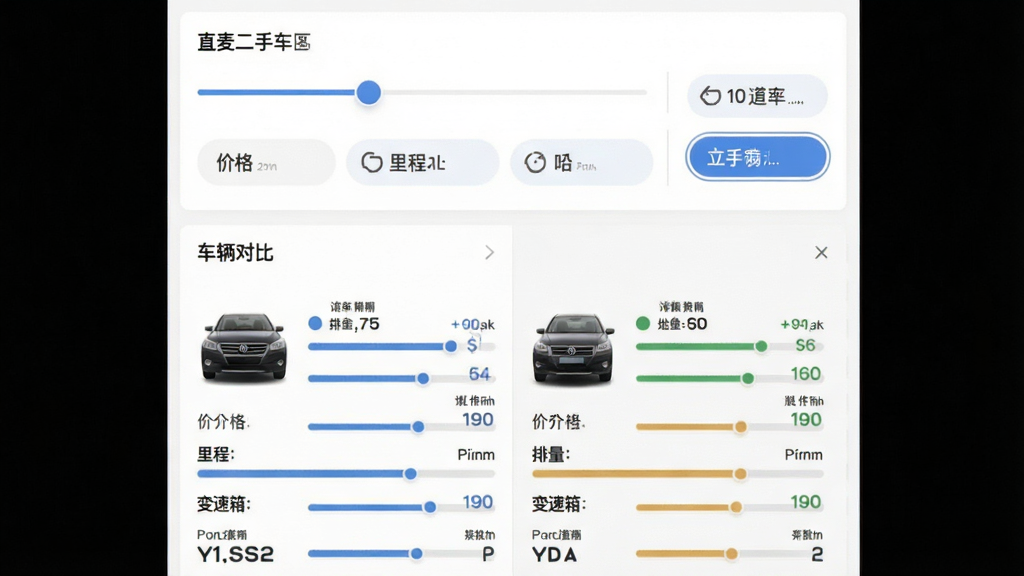
Task: Expand the 车辆对比 chevron arrow
Action: tap(489, 253)
